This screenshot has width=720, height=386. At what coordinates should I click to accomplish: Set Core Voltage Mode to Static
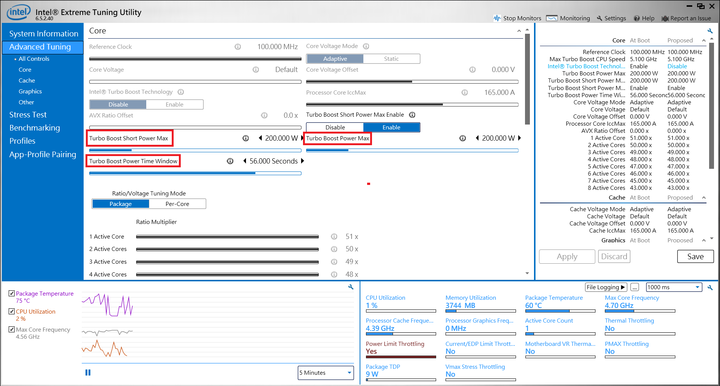[391, 59]
